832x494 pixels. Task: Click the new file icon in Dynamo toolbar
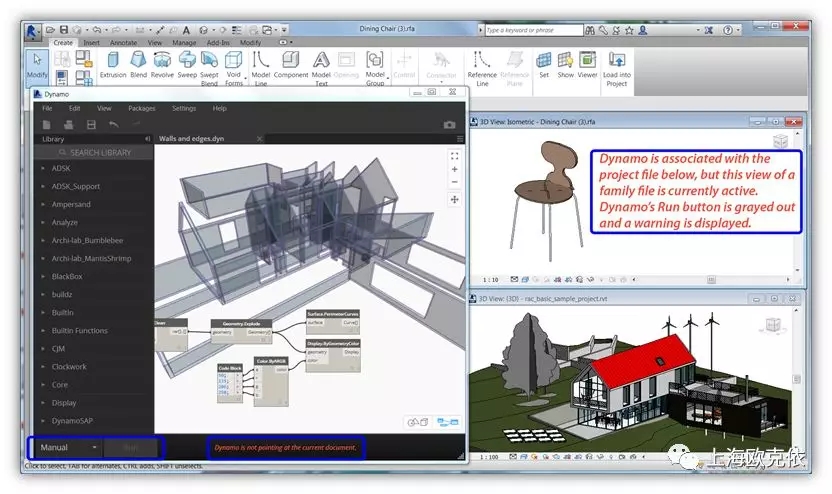click(44, 124)
